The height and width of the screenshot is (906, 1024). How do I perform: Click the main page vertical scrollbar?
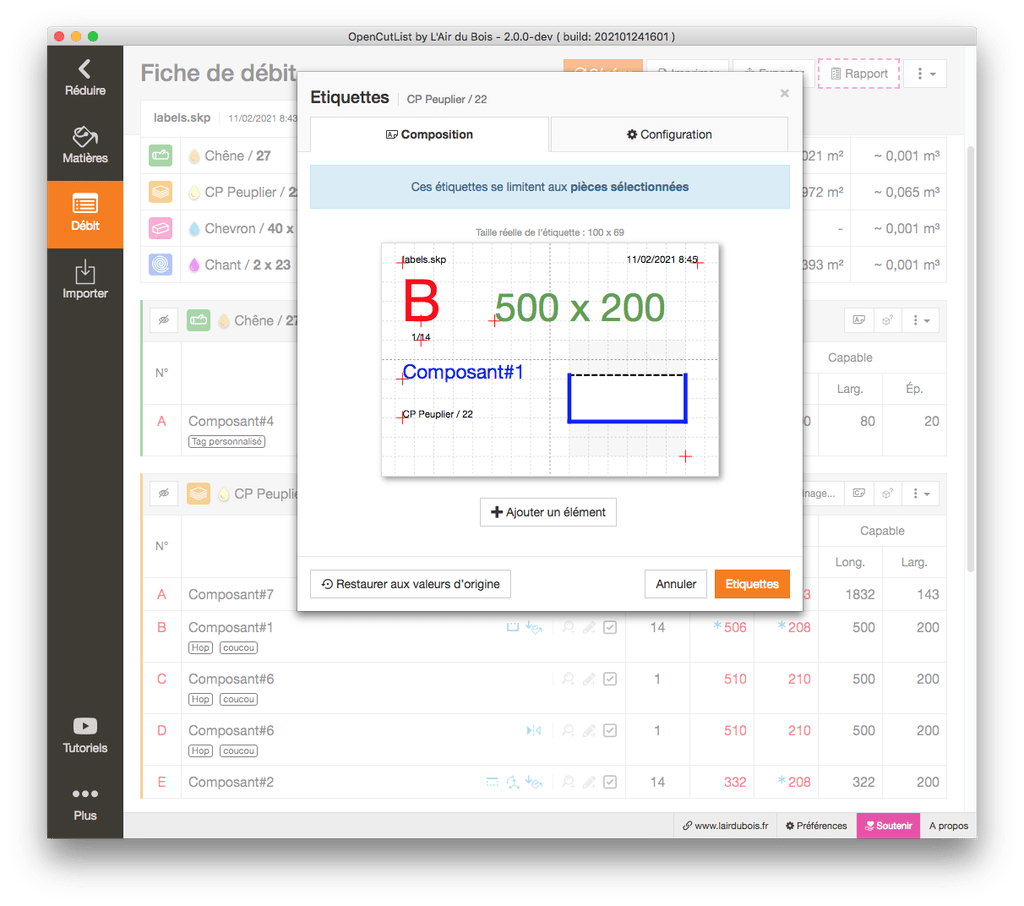click(971, 359)
